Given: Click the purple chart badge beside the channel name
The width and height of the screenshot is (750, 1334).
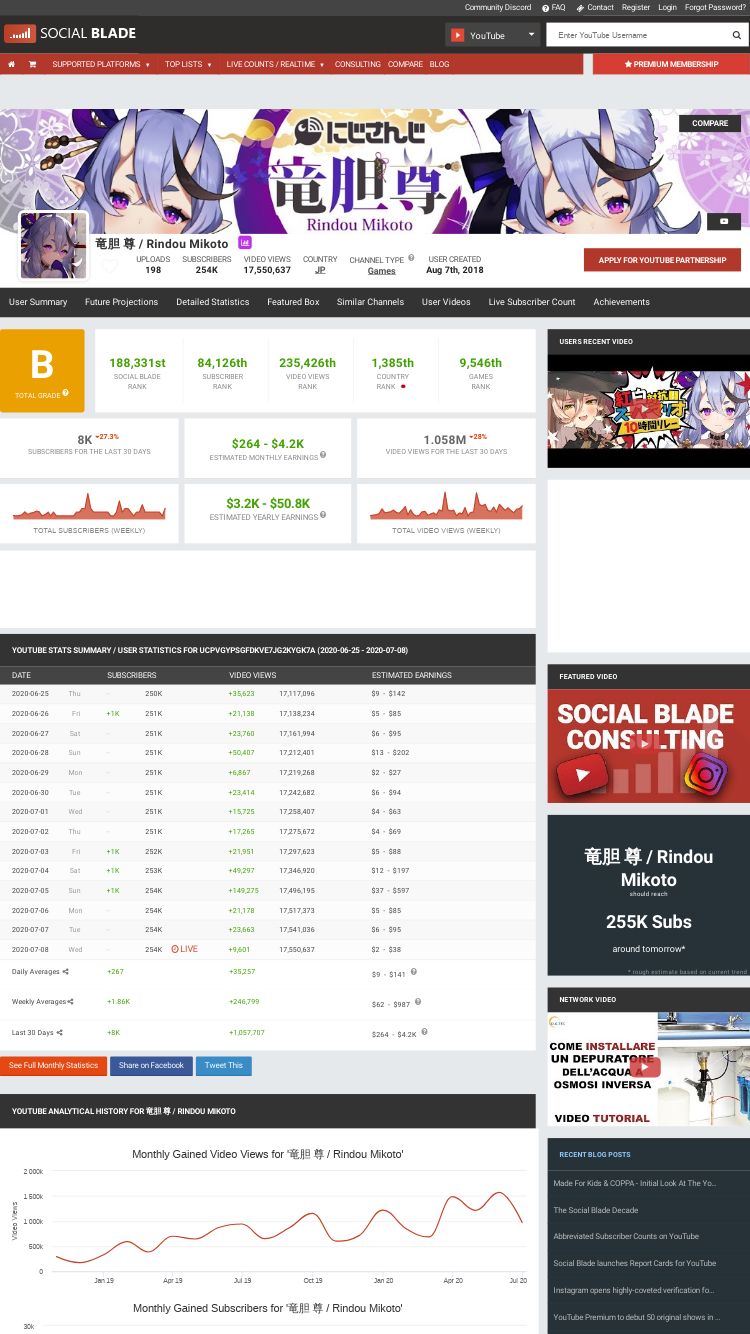Looking at the screenshot, I should (x=245, y=243).
